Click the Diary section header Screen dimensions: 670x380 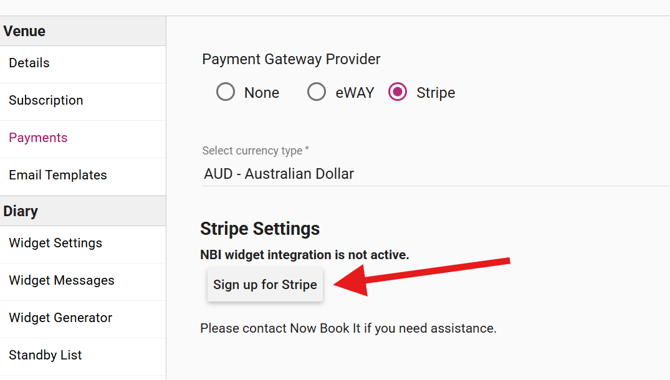[x=83, y=211]
